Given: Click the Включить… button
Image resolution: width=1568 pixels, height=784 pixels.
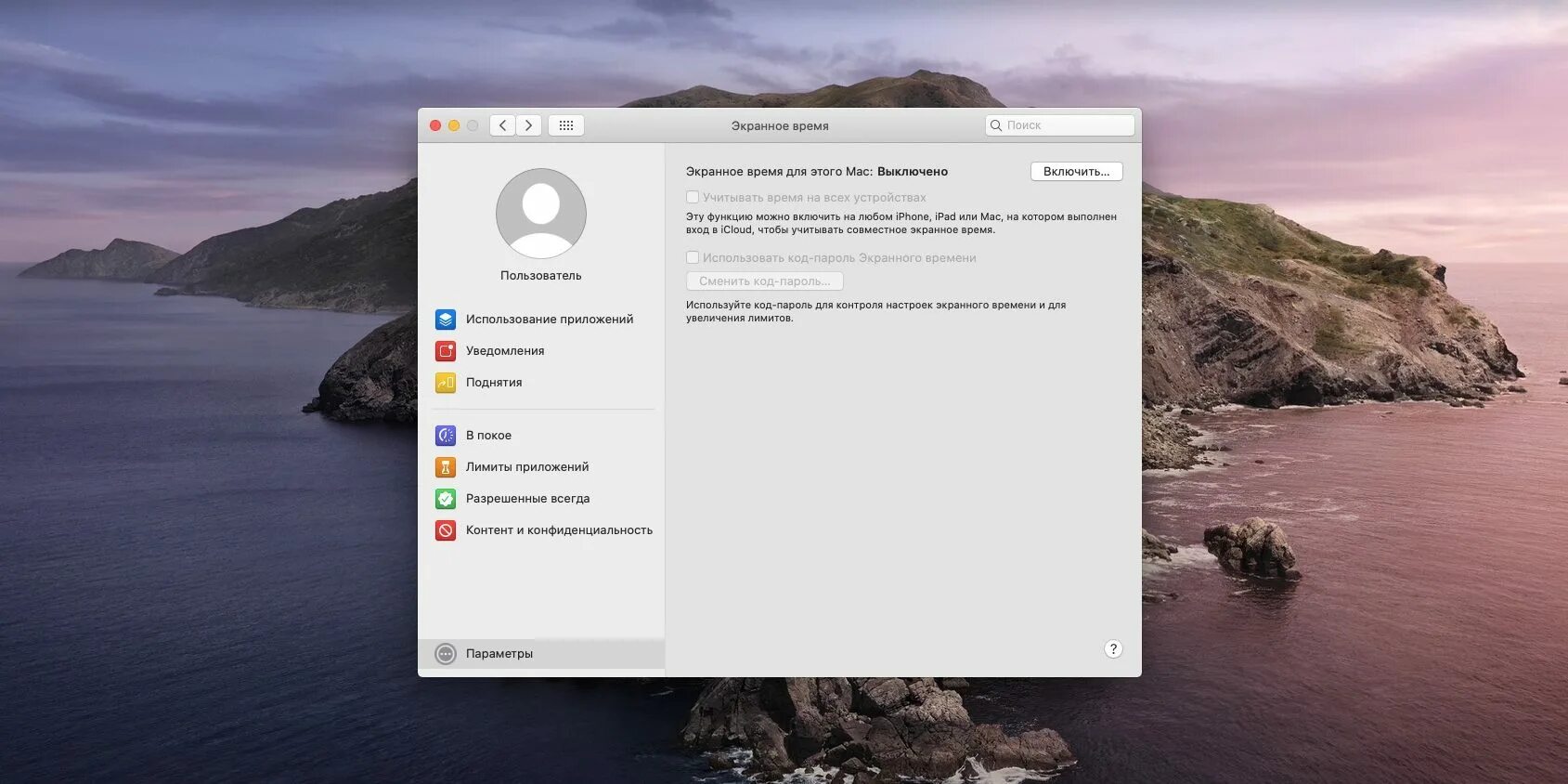Looking at the screenshot, I should point(1077,172).
